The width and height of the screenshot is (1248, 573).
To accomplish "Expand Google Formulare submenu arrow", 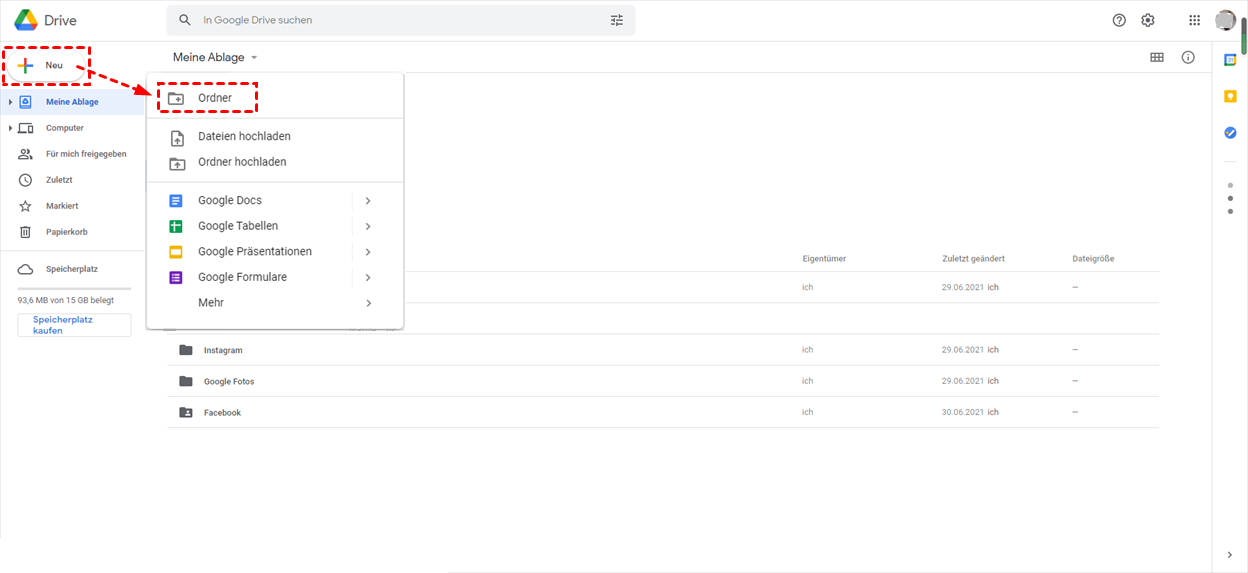I will click(x=368, y=278).
